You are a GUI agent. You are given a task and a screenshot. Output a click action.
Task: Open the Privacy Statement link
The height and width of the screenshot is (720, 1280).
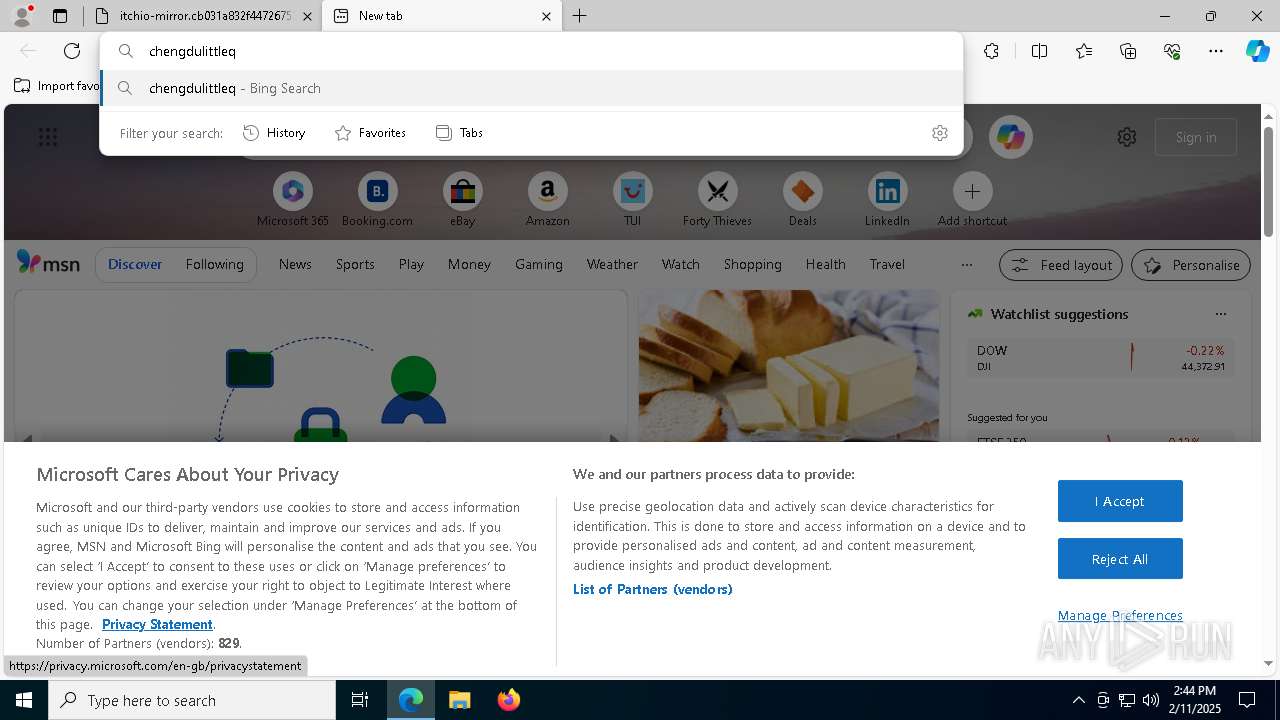pyautogui.click(x=157, y=624)
